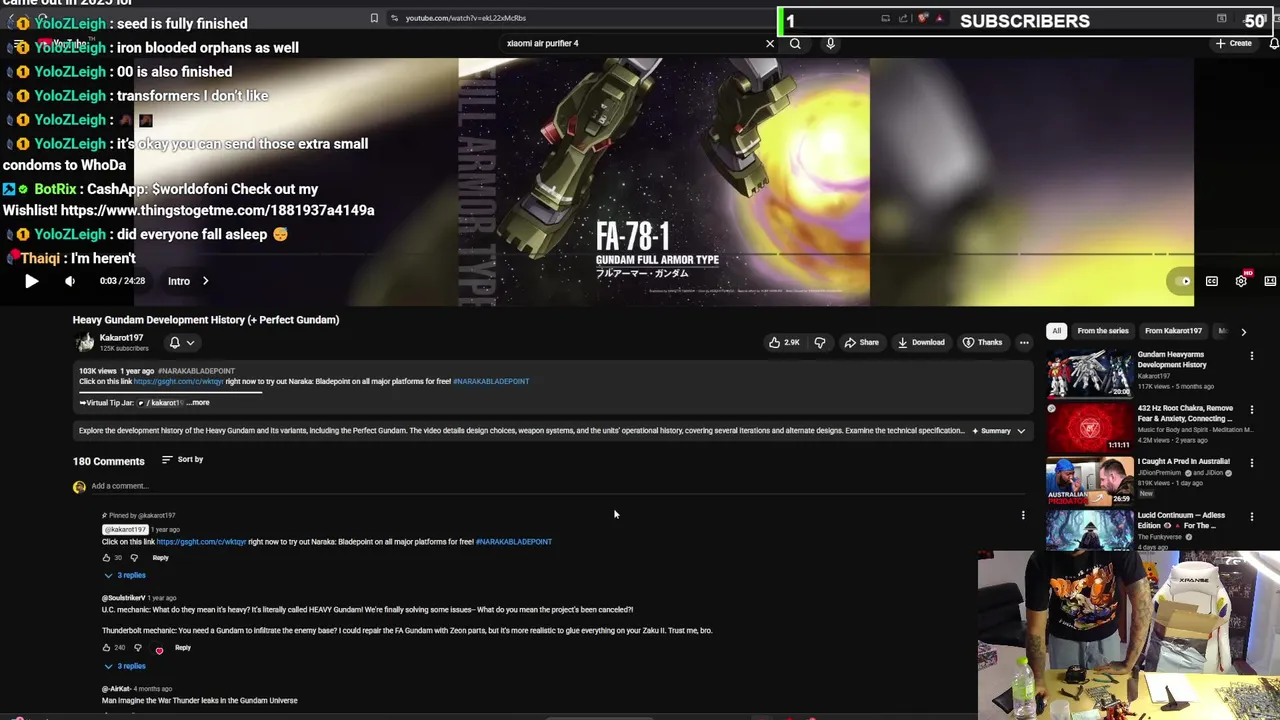Mute the video using the volume icon
Screen dimensions: 1280x720
69,281
